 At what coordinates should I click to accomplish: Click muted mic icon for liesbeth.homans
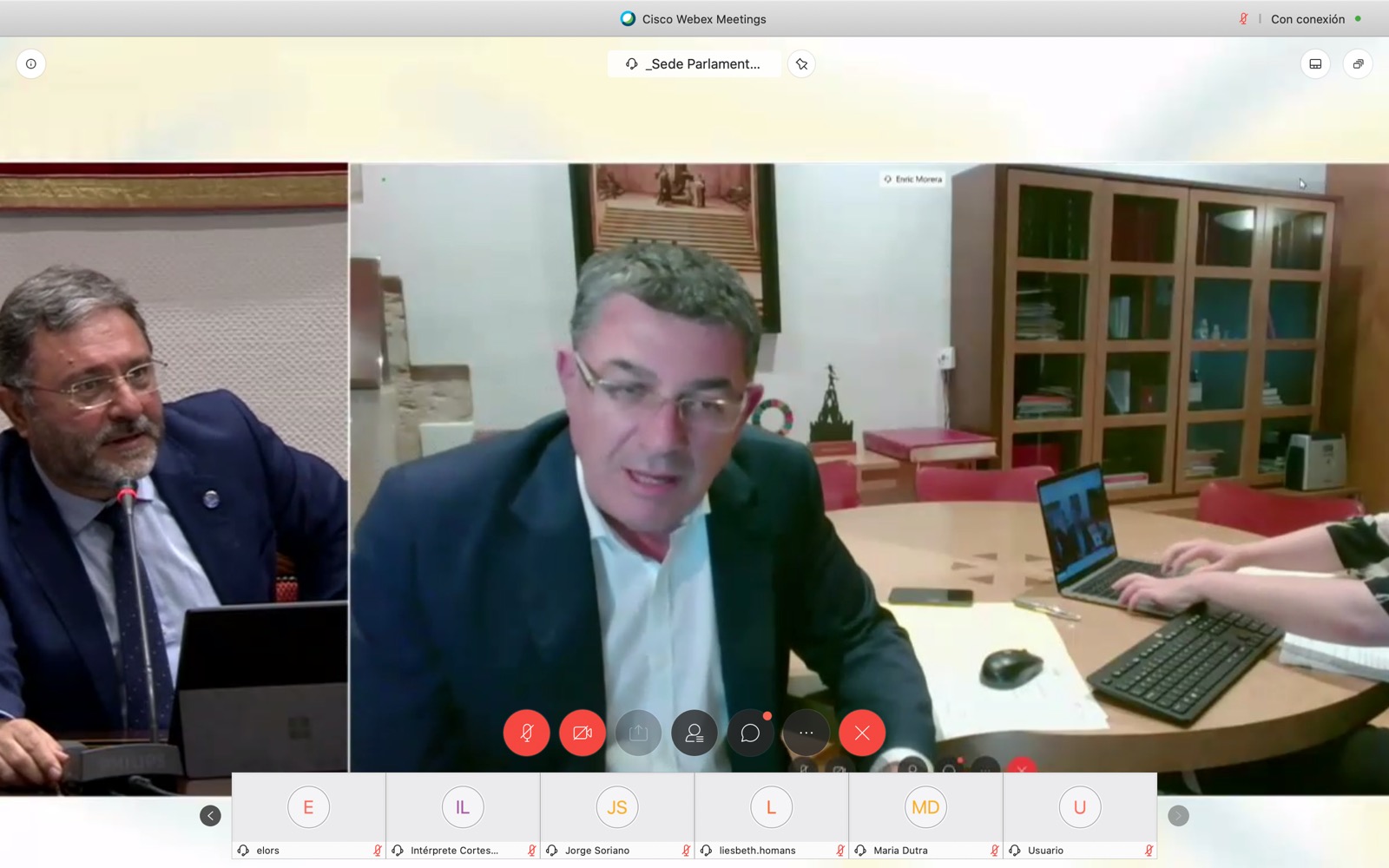tap(840, 851)
